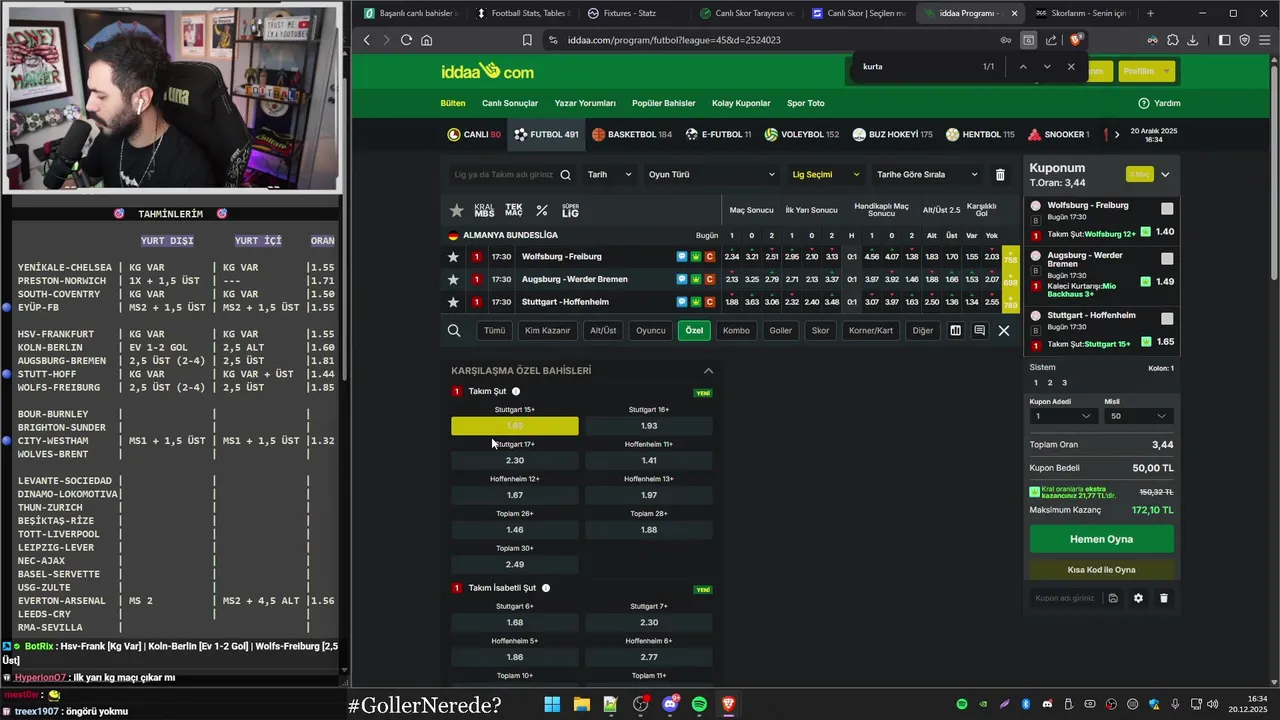
Task: Select Stuttgart 16+ odds 1.93
Action: pos(649,426)
